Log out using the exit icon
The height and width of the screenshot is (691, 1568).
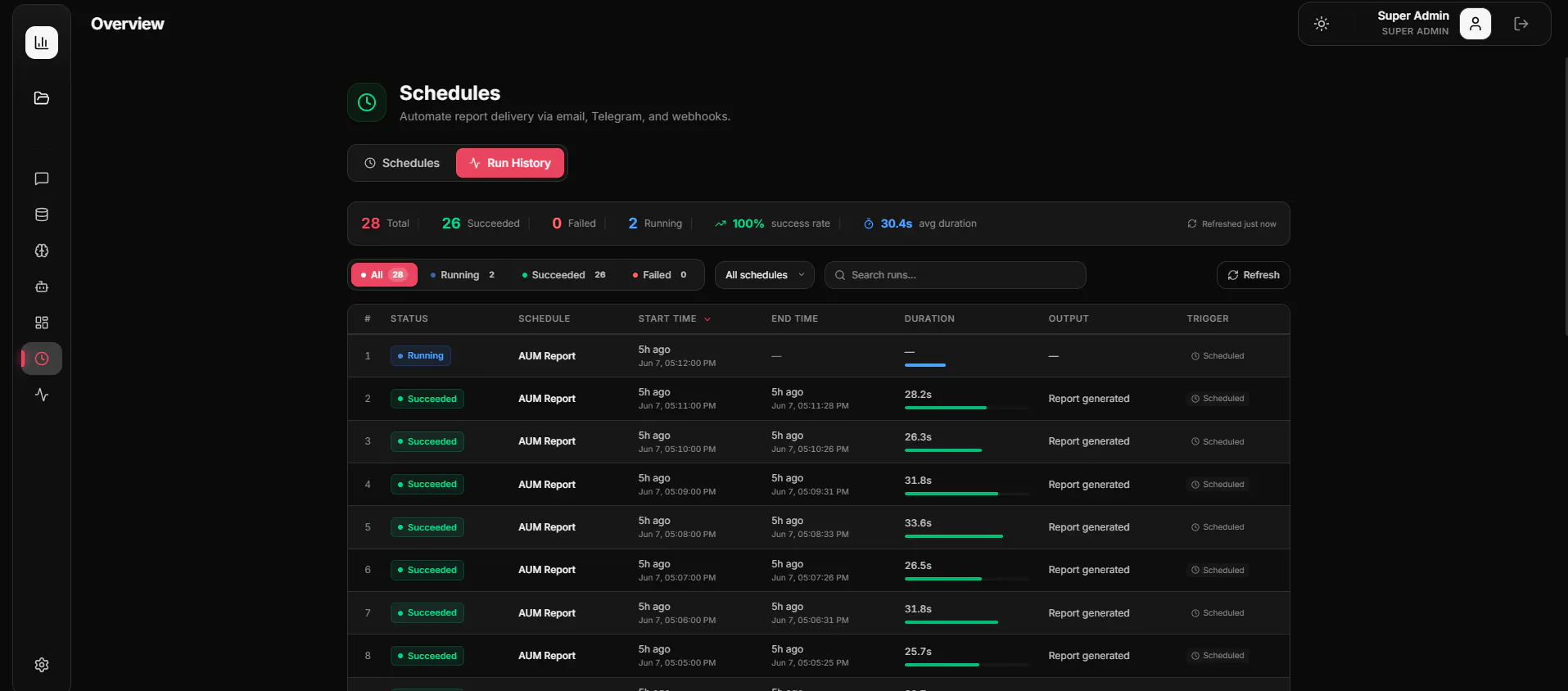pos(1521,24)
